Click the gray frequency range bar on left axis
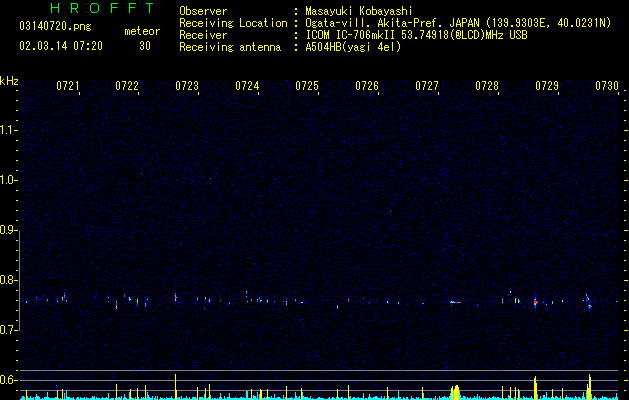Image resolution: width=629 pixels, height=400 pixels. coord(19,280)
